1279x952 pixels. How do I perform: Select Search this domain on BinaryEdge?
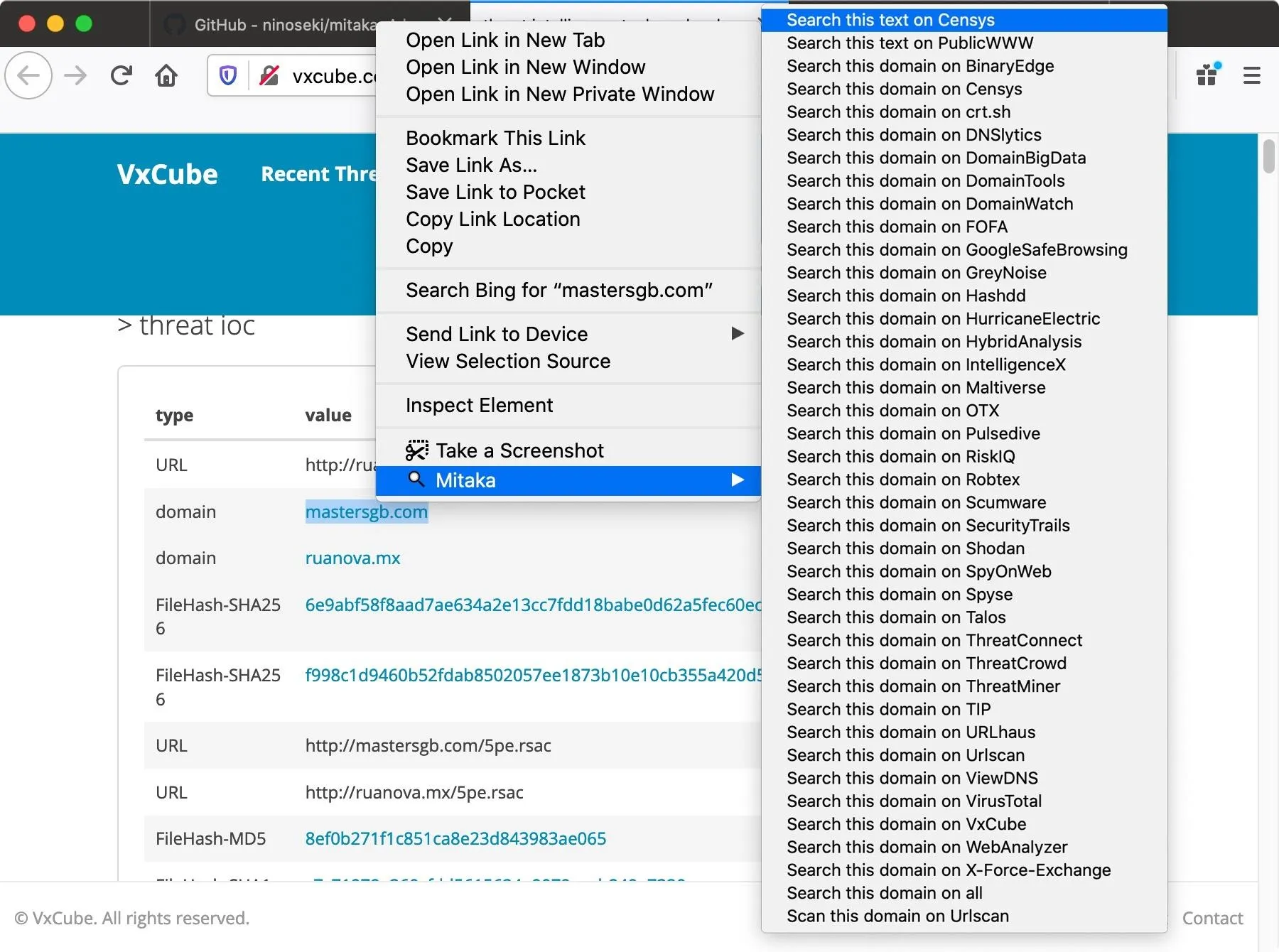click(964, 66)
